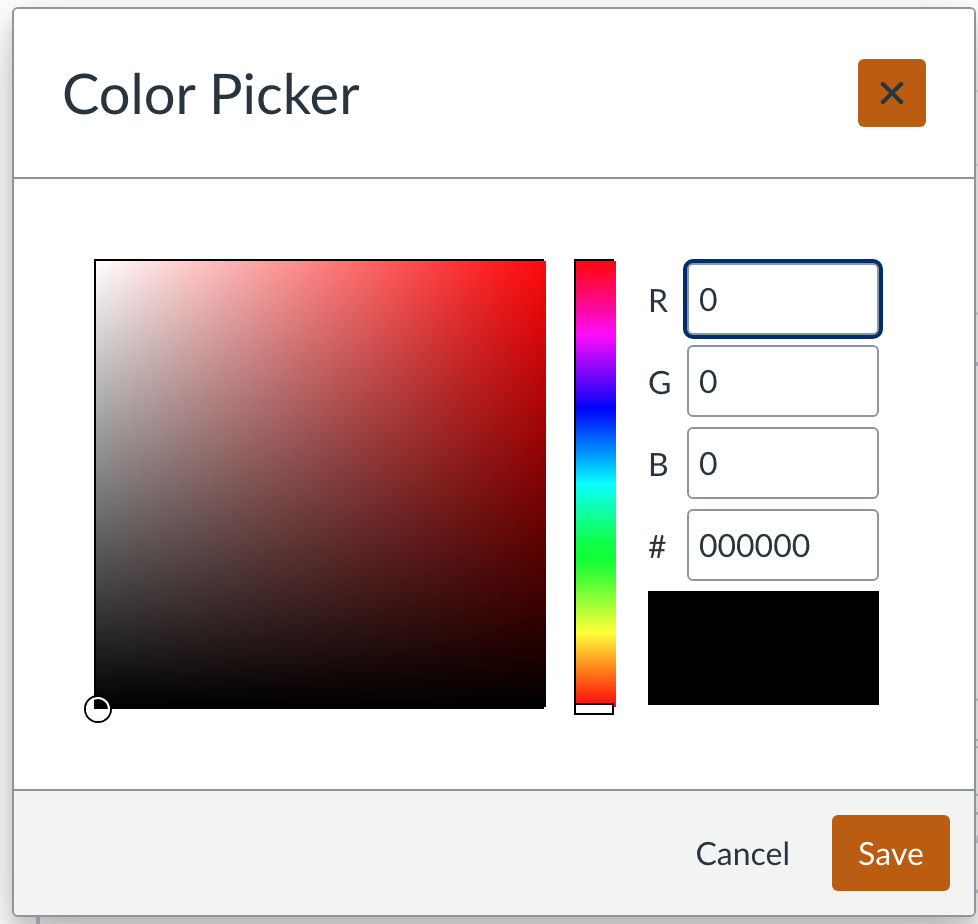
Task: Click the orange X close icon
Action: (x=890, y=92)
